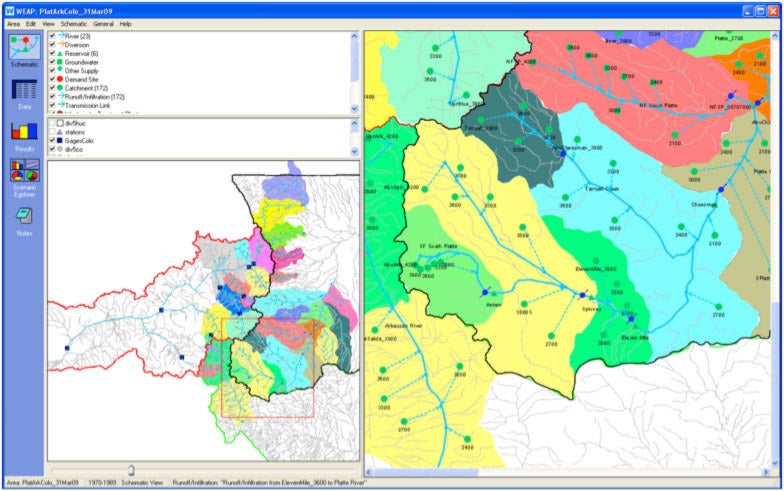Open the Schematic menu
Viewport: 784px width, 491px height.
(73, 23)
